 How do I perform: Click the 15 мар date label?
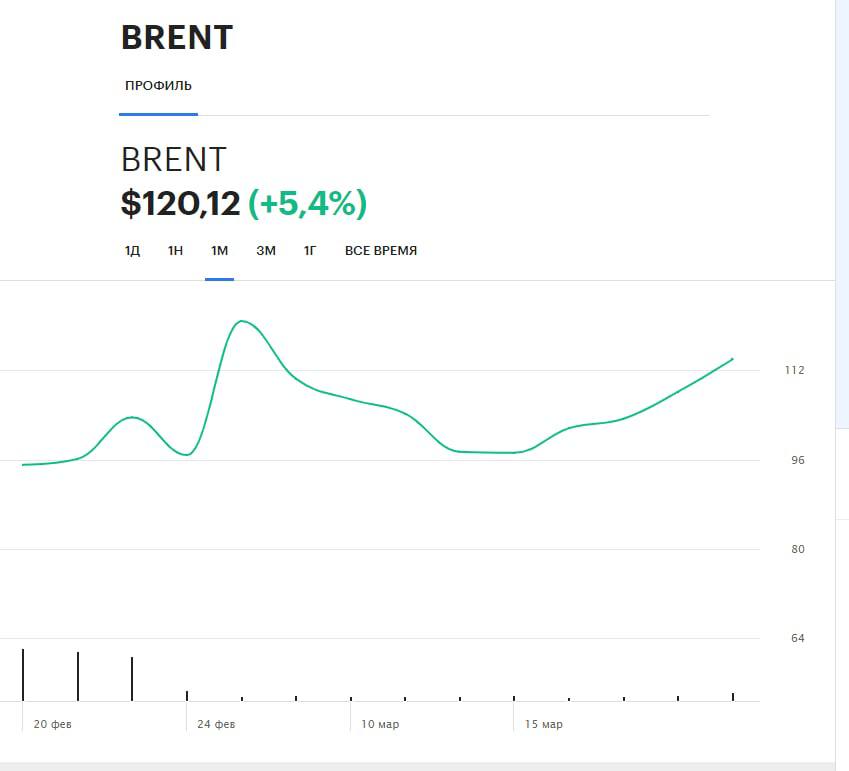544,724
